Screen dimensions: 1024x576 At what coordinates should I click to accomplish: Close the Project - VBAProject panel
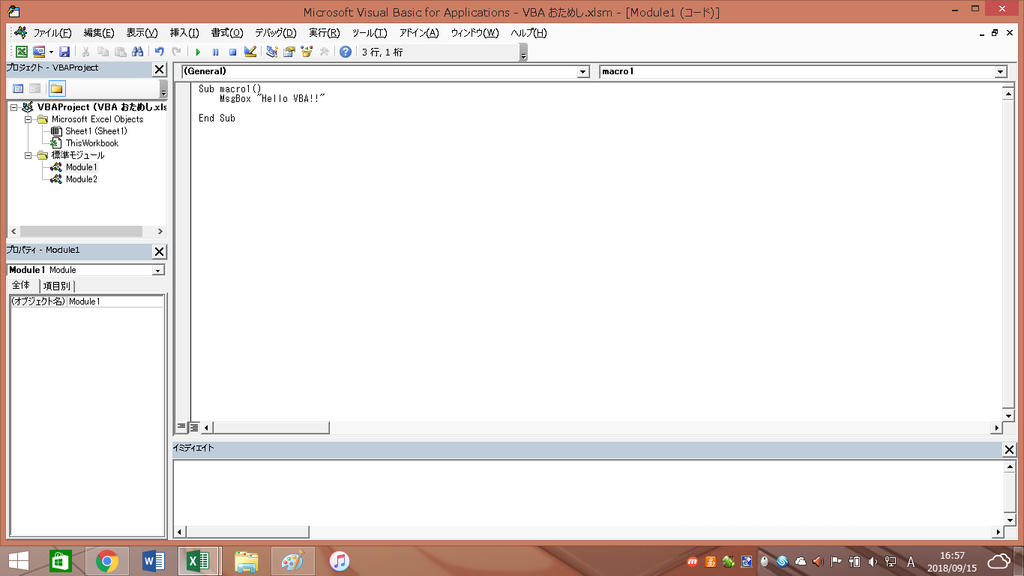(x=159, y=69)
